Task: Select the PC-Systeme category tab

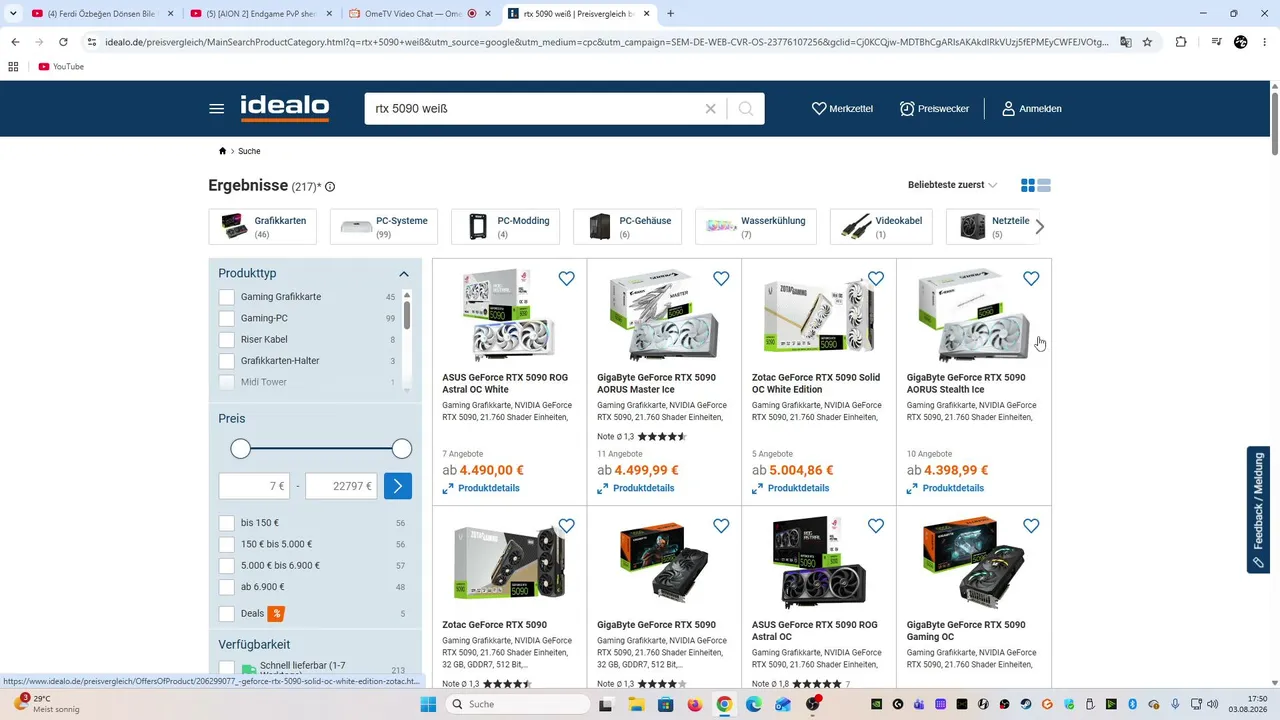Action: pos(384,227)
